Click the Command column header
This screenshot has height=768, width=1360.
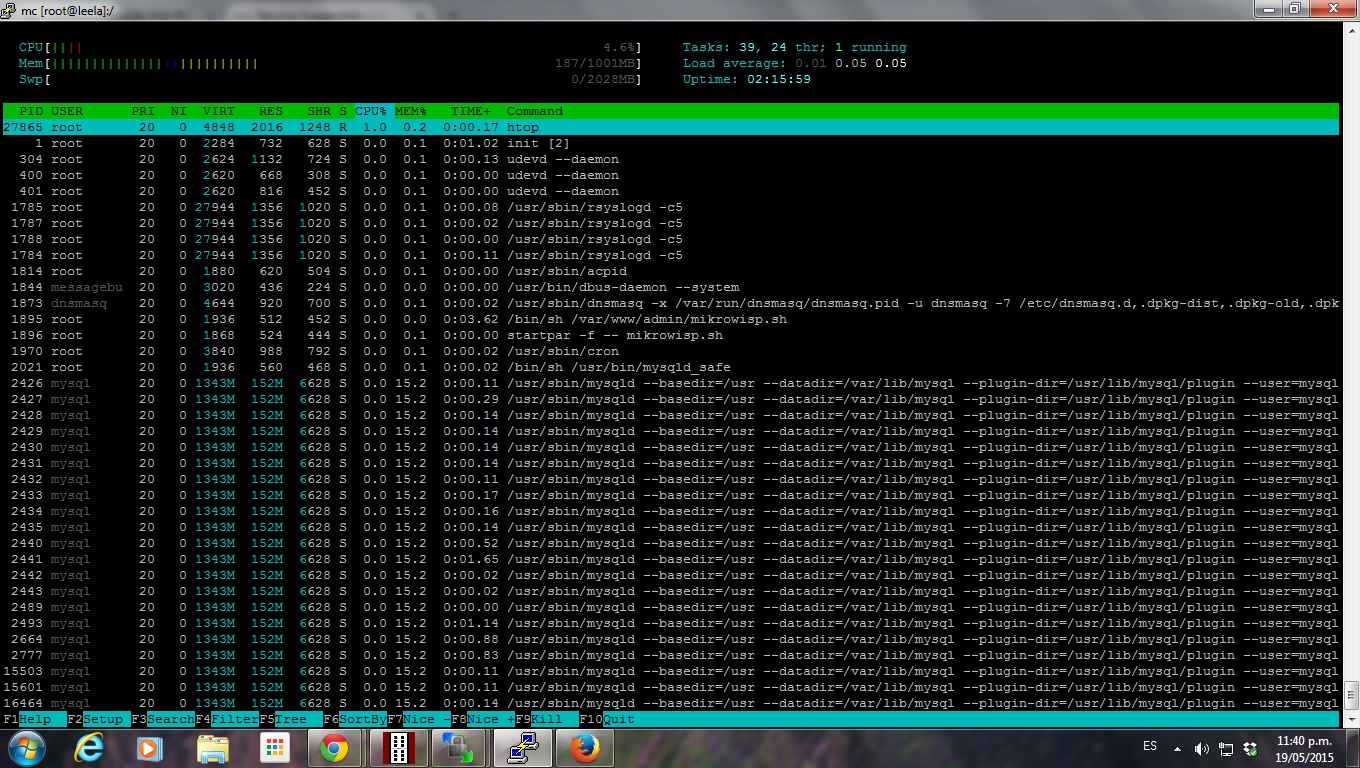click(x=535, y=111)
